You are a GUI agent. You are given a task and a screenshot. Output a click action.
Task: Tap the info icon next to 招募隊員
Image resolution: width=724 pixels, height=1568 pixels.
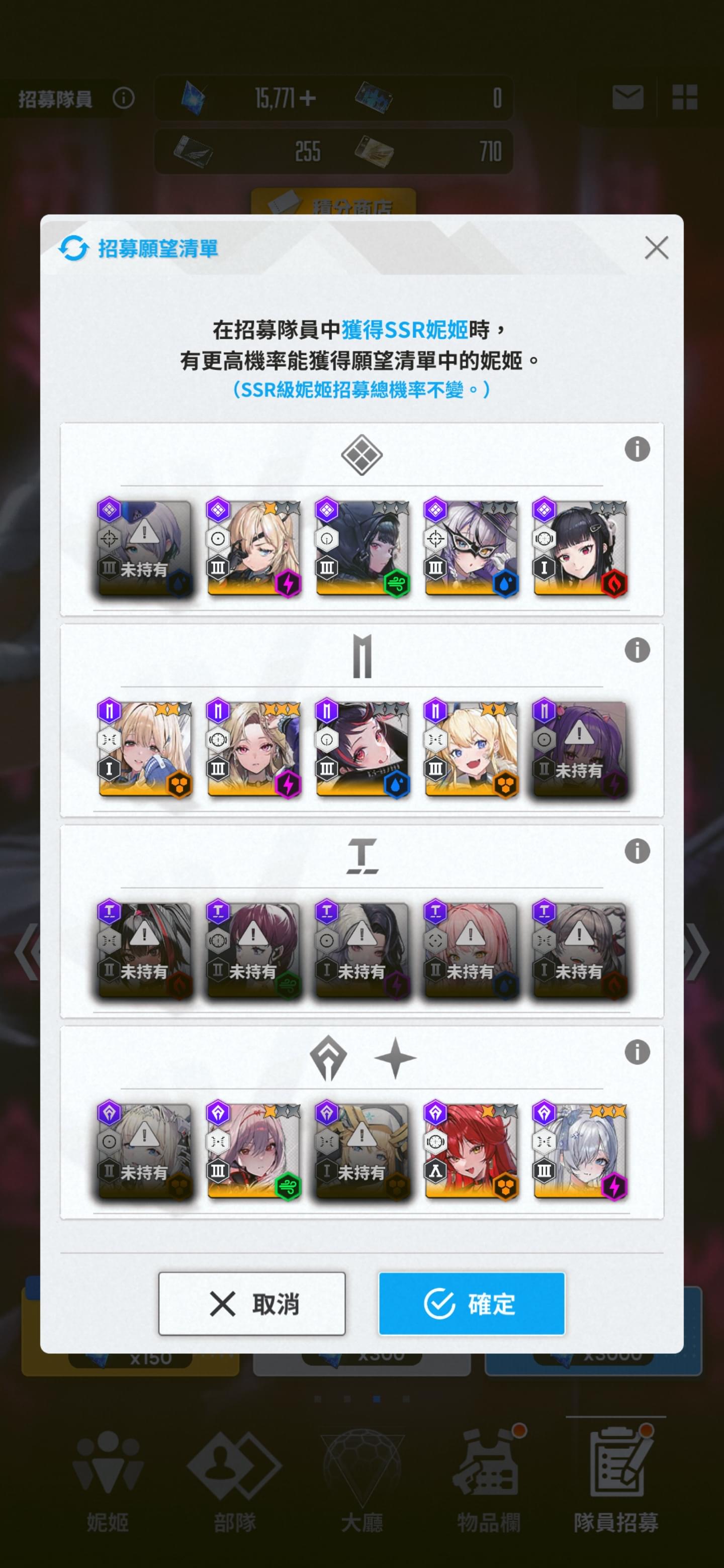(x=124, y=97)
